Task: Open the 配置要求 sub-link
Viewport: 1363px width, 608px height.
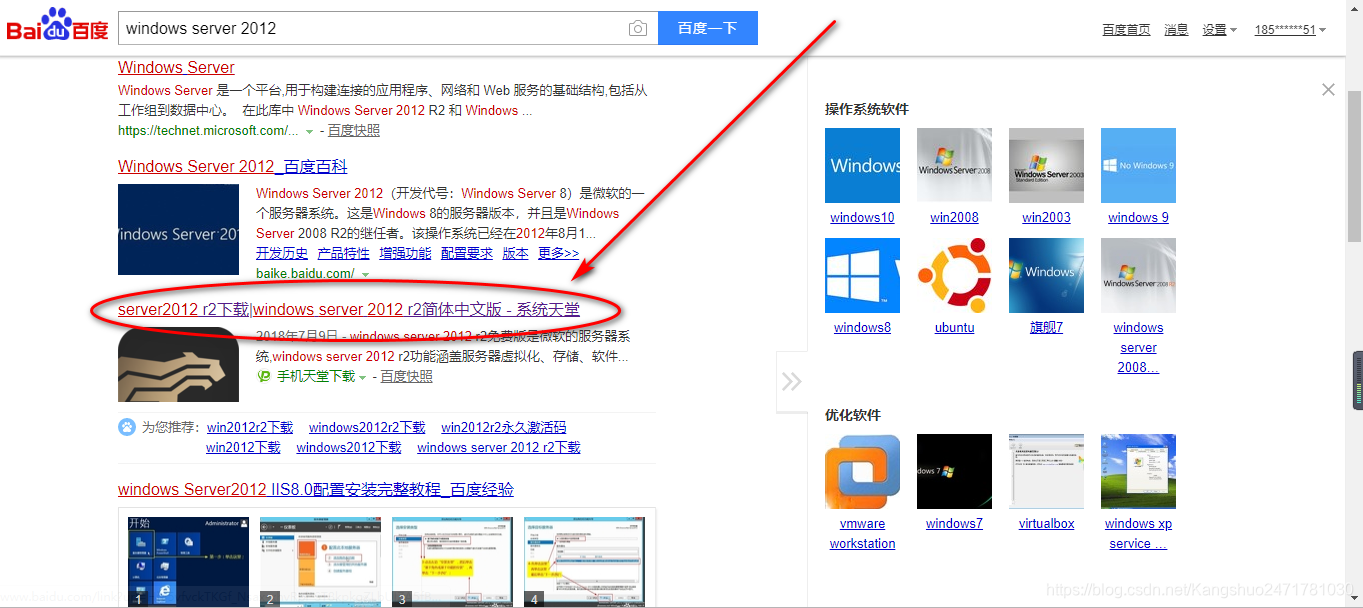Action: coord(467,254)
